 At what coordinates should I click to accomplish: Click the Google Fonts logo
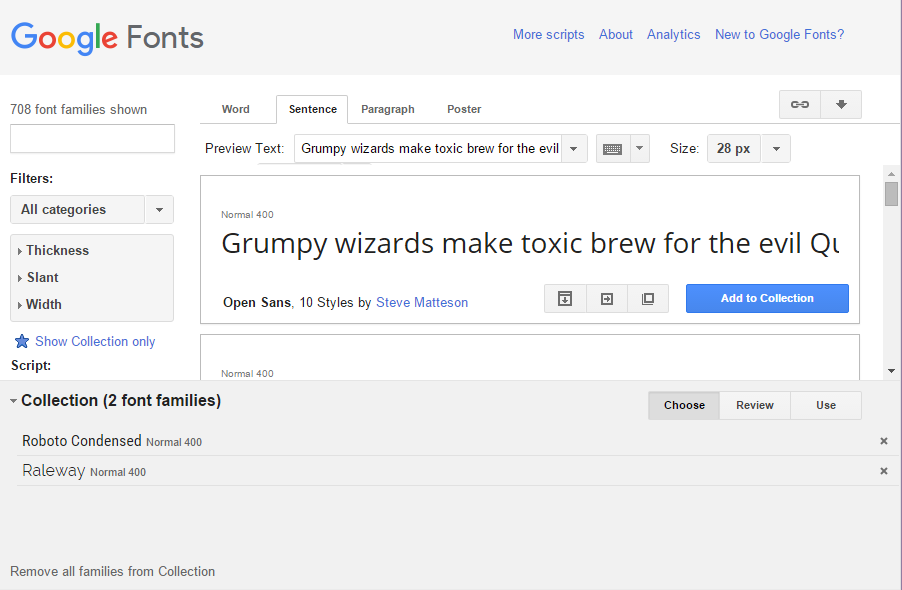(107, 38)
